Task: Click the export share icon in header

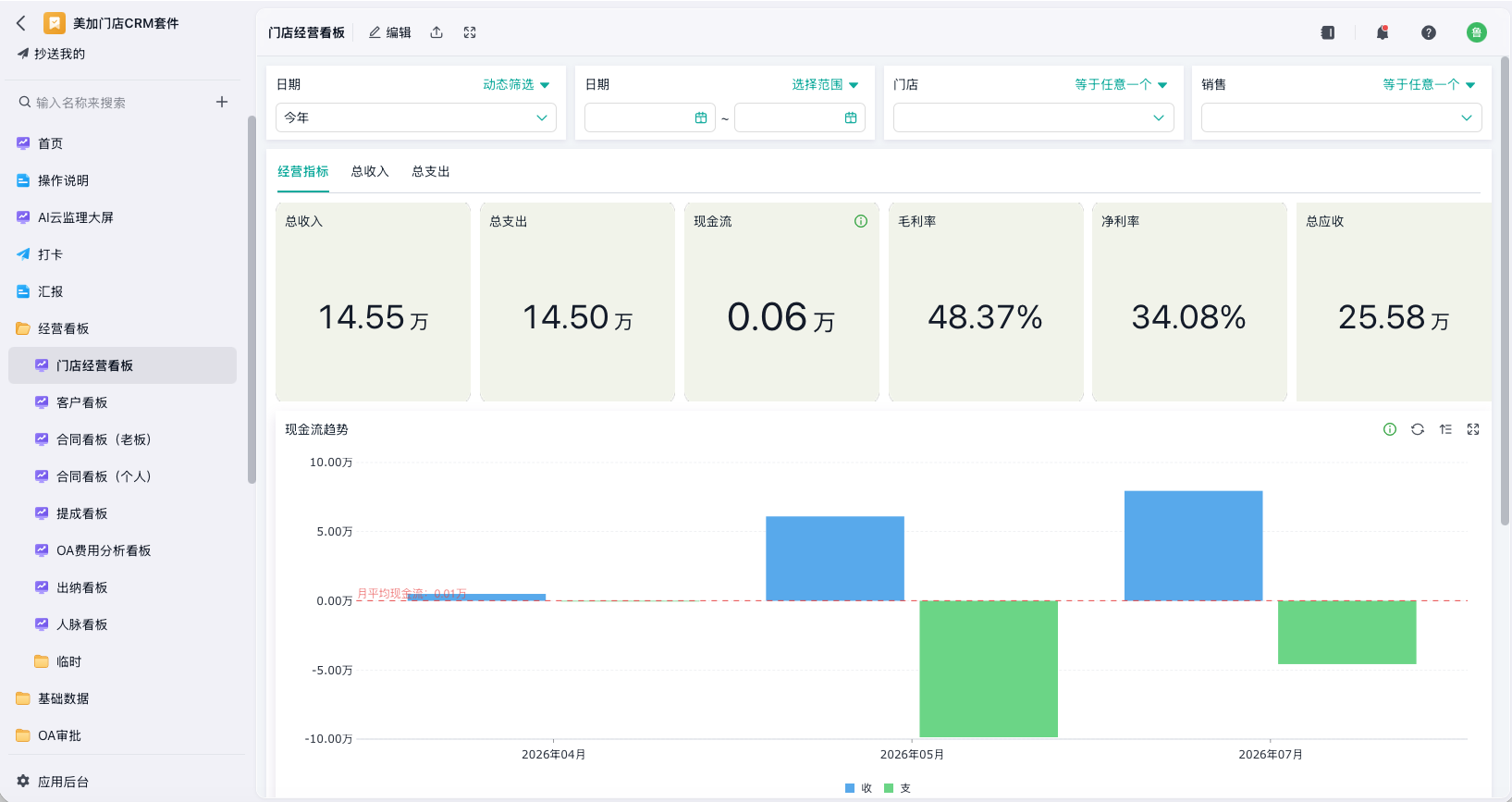Action: [x=436, y=32]
